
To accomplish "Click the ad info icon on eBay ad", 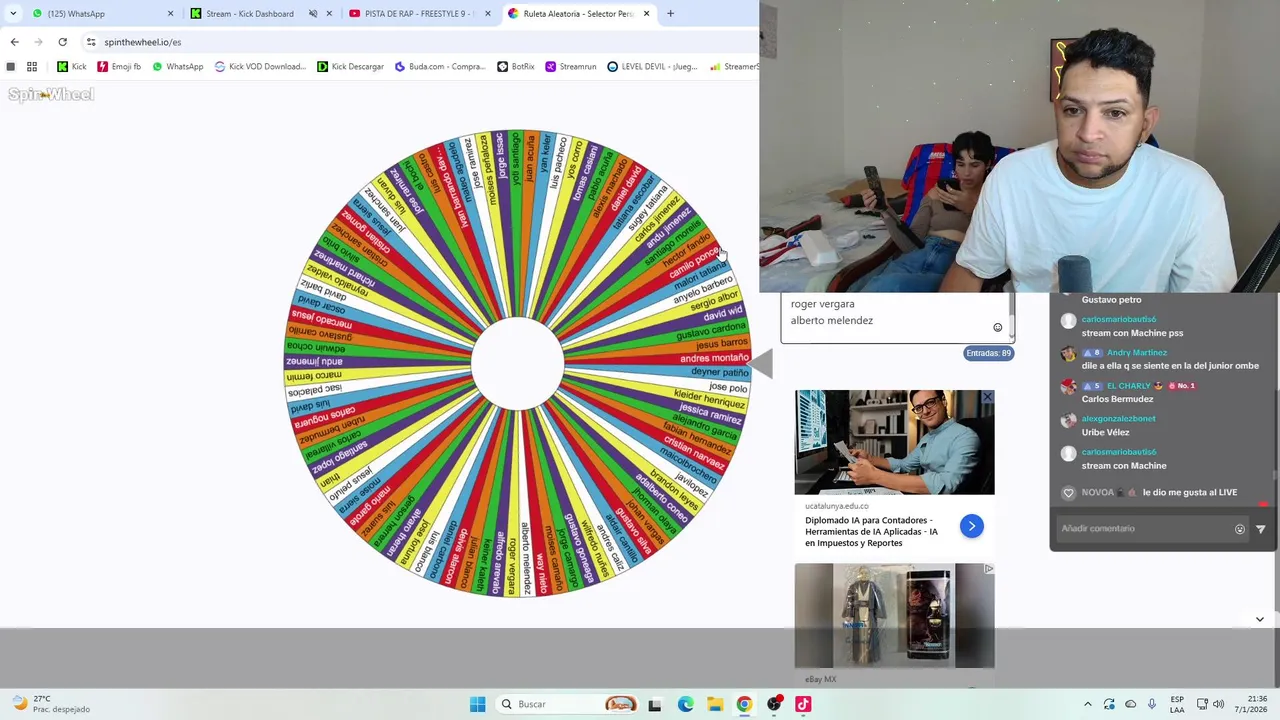I will pos(988,569).
